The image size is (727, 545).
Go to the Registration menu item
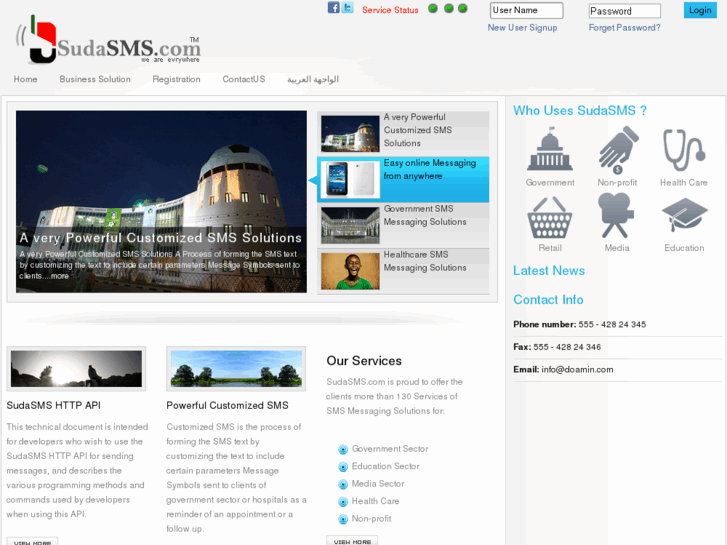(177, 79)
